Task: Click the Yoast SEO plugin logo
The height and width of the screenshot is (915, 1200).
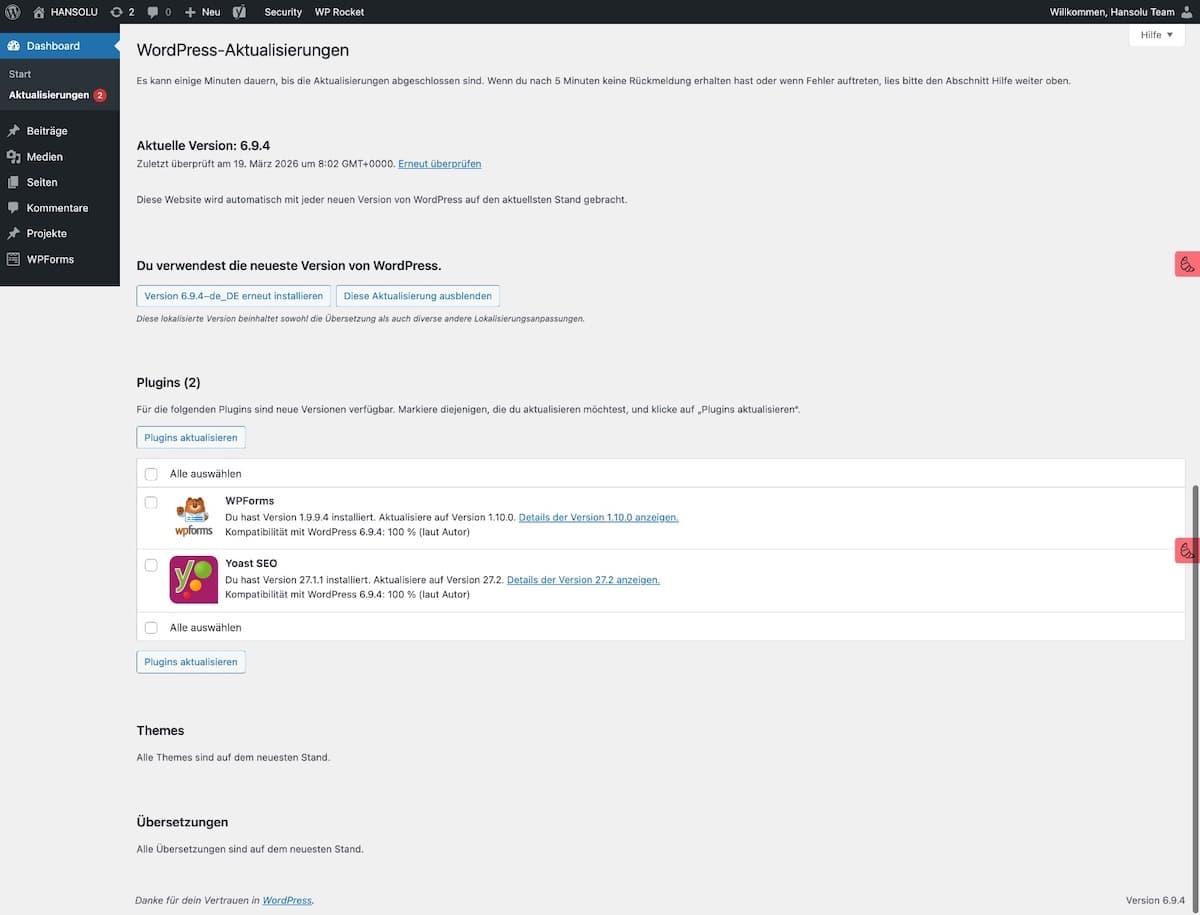Action: click(192, 579)
